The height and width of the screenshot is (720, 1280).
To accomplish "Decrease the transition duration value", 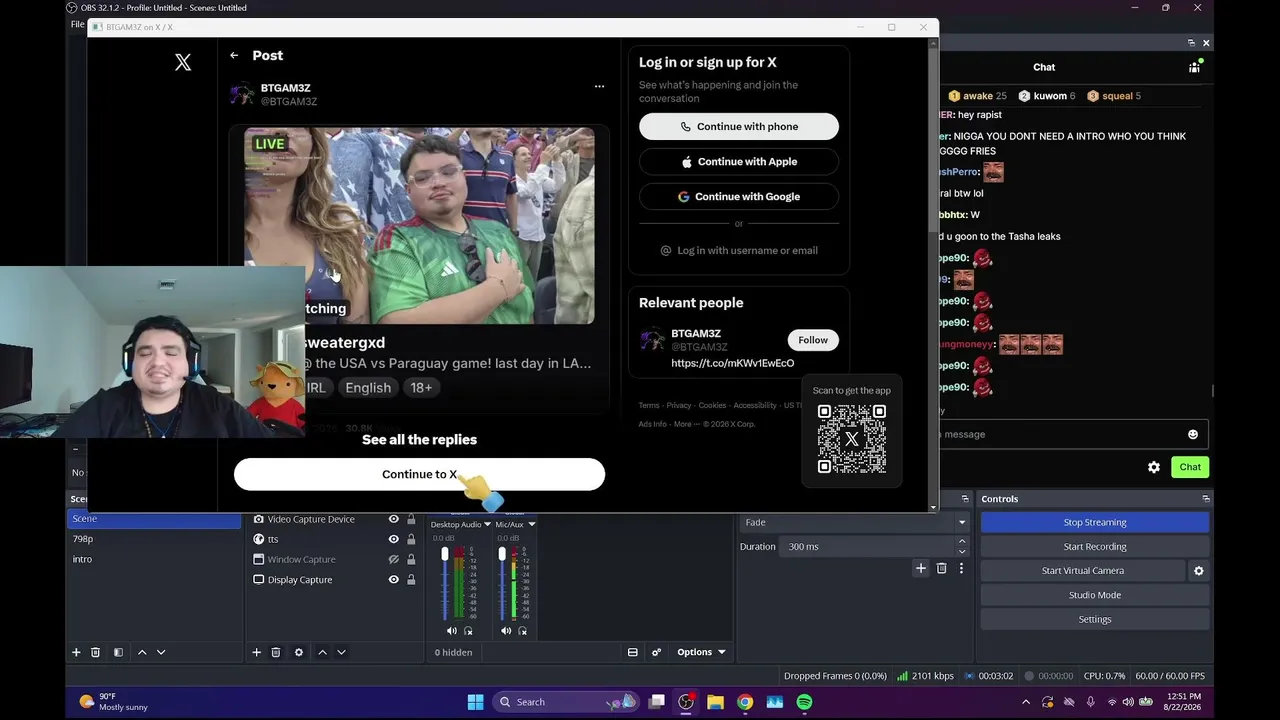I will pos(962,551).
